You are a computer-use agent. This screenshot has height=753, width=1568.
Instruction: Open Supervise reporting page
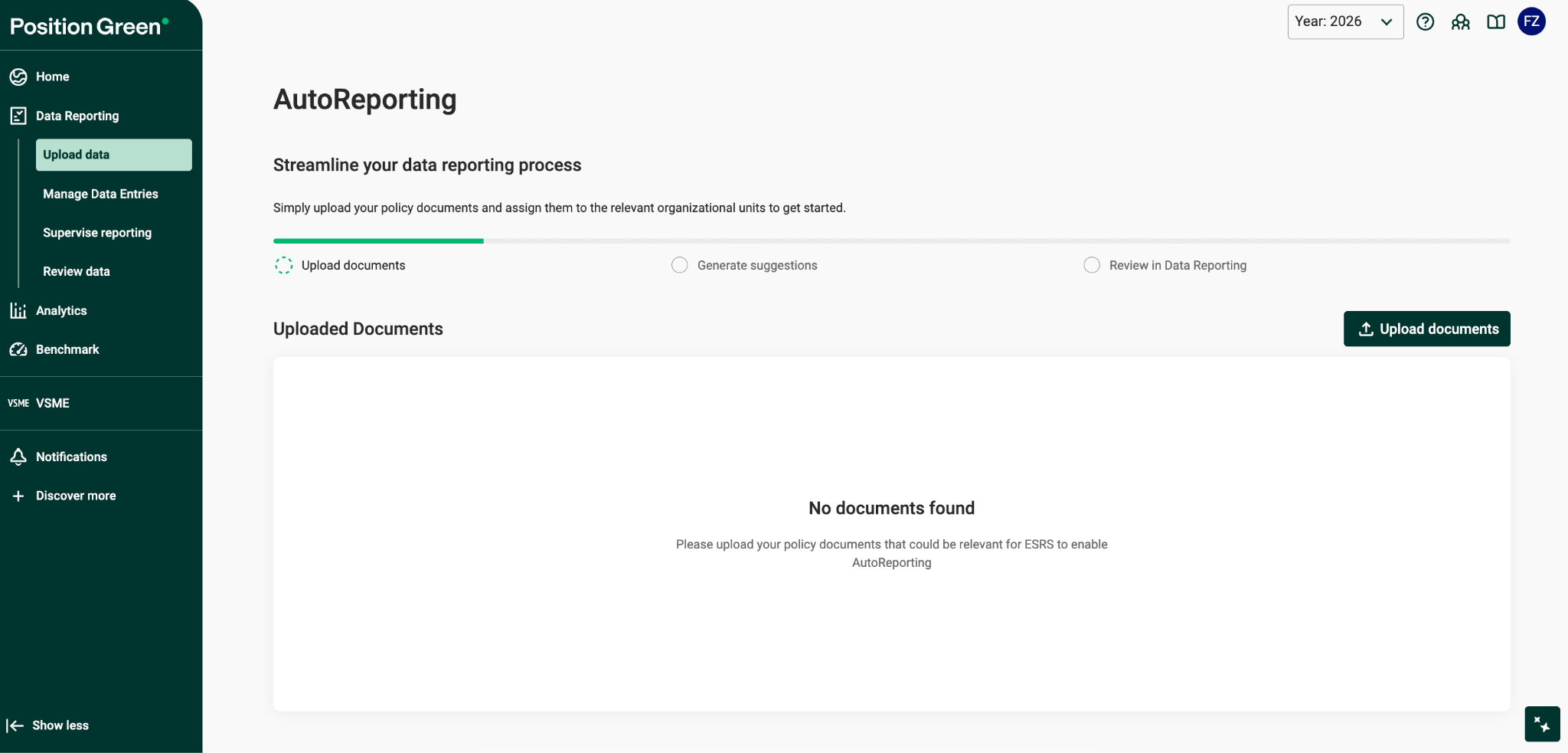tap(97, 233)
